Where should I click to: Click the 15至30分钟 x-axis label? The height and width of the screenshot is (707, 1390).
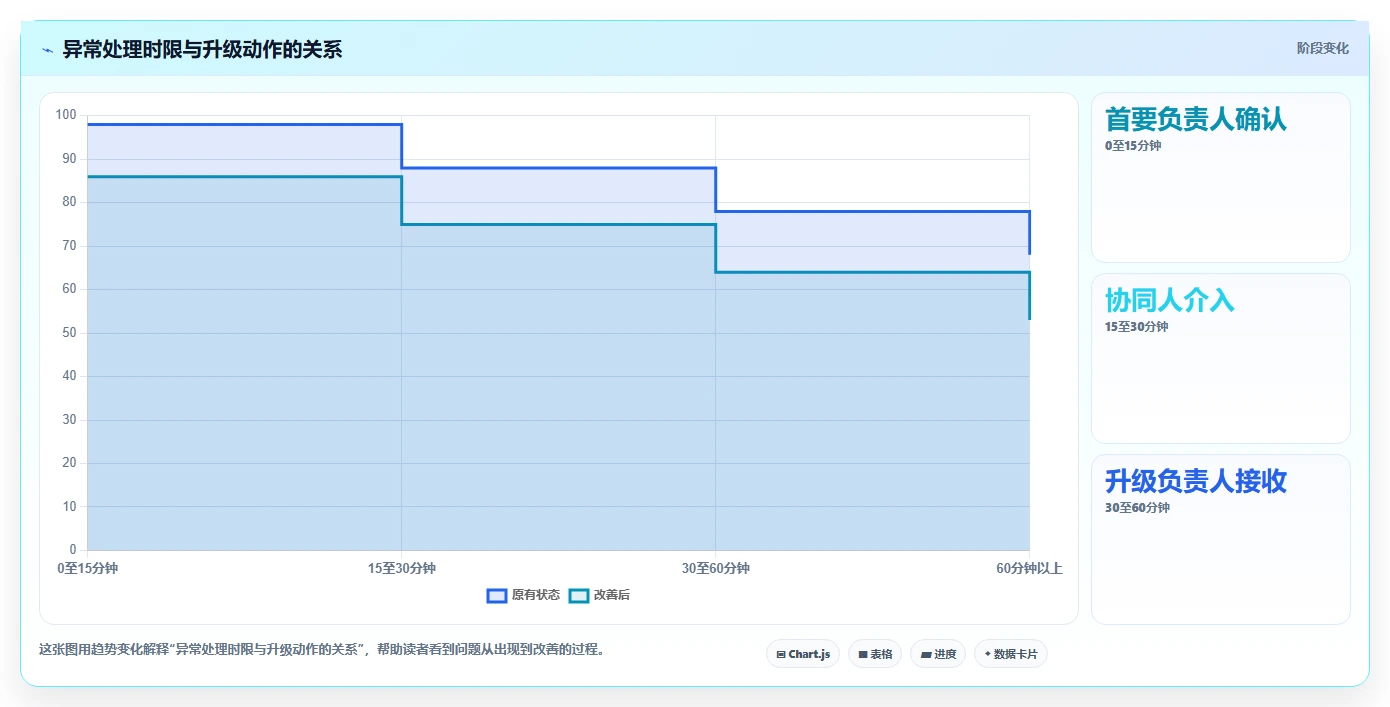pos(402,568)
